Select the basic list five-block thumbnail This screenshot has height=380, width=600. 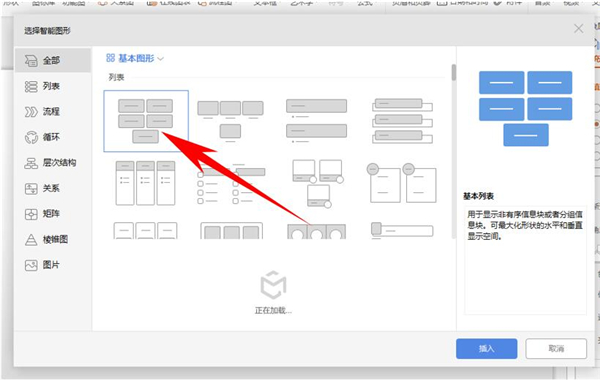(x=146, y=121)
